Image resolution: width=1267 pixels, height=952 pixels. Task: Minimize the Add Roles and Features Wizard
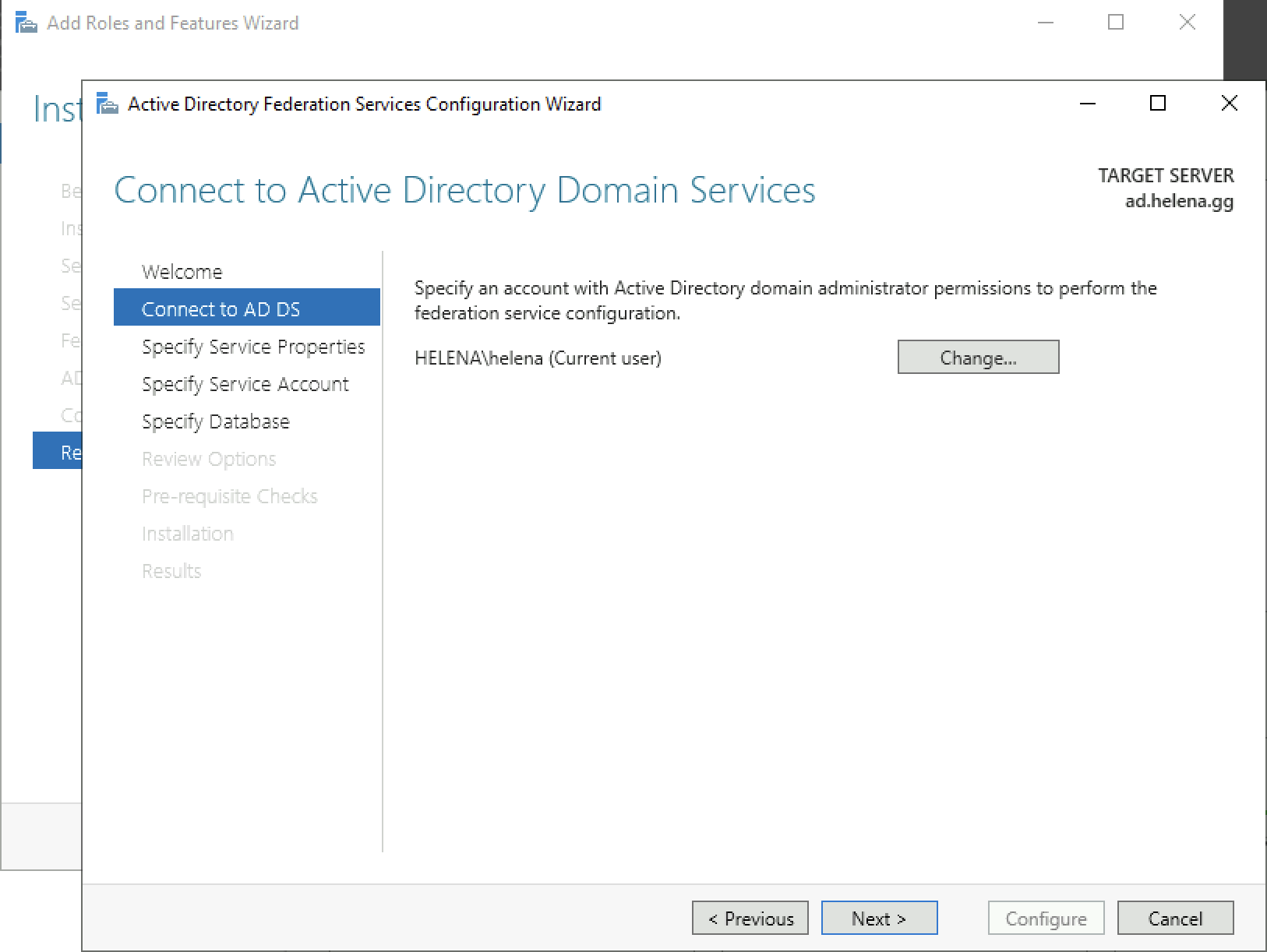[x=1046, y=23]
